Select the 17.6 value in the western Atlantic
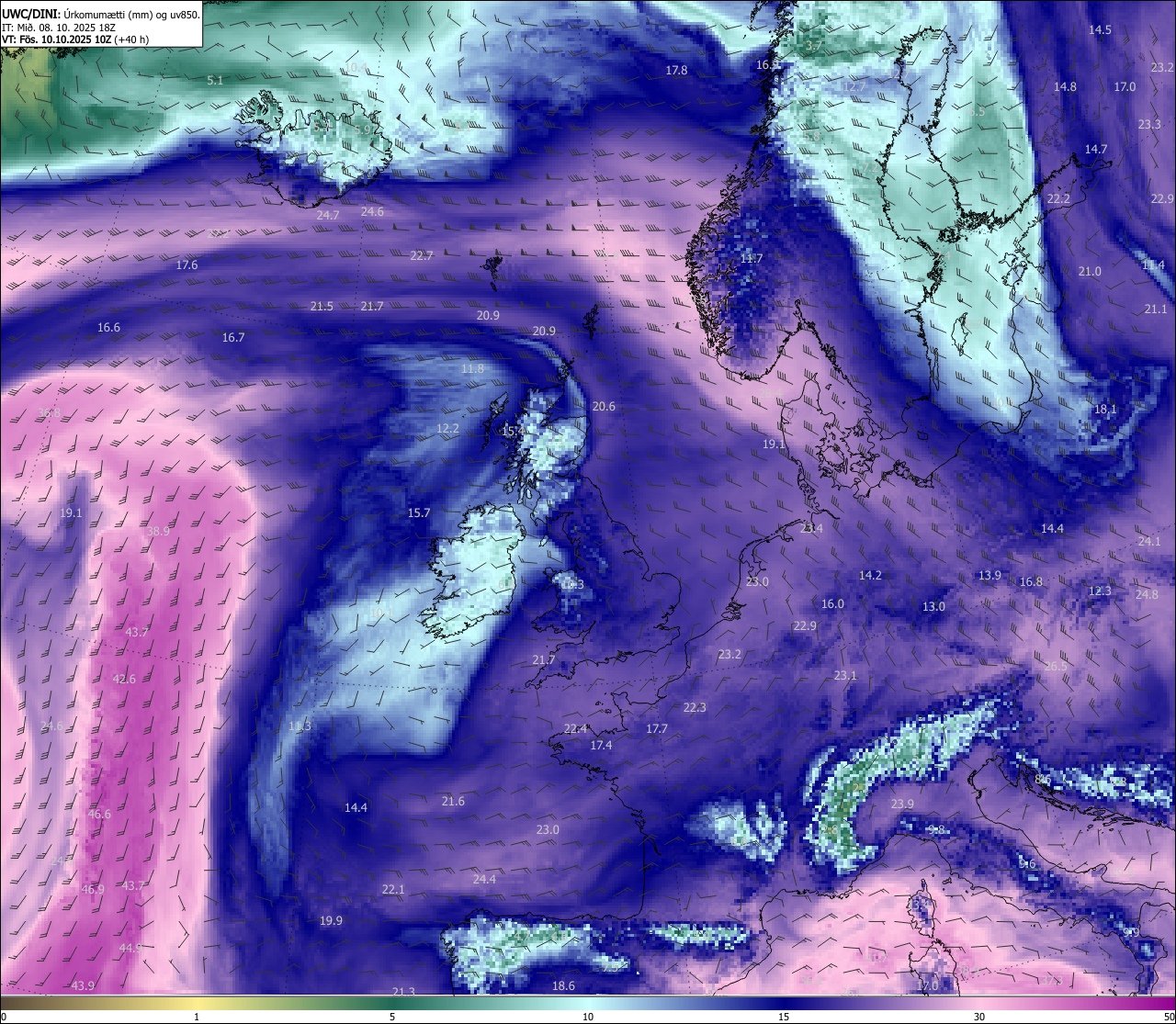 (187, 265)
